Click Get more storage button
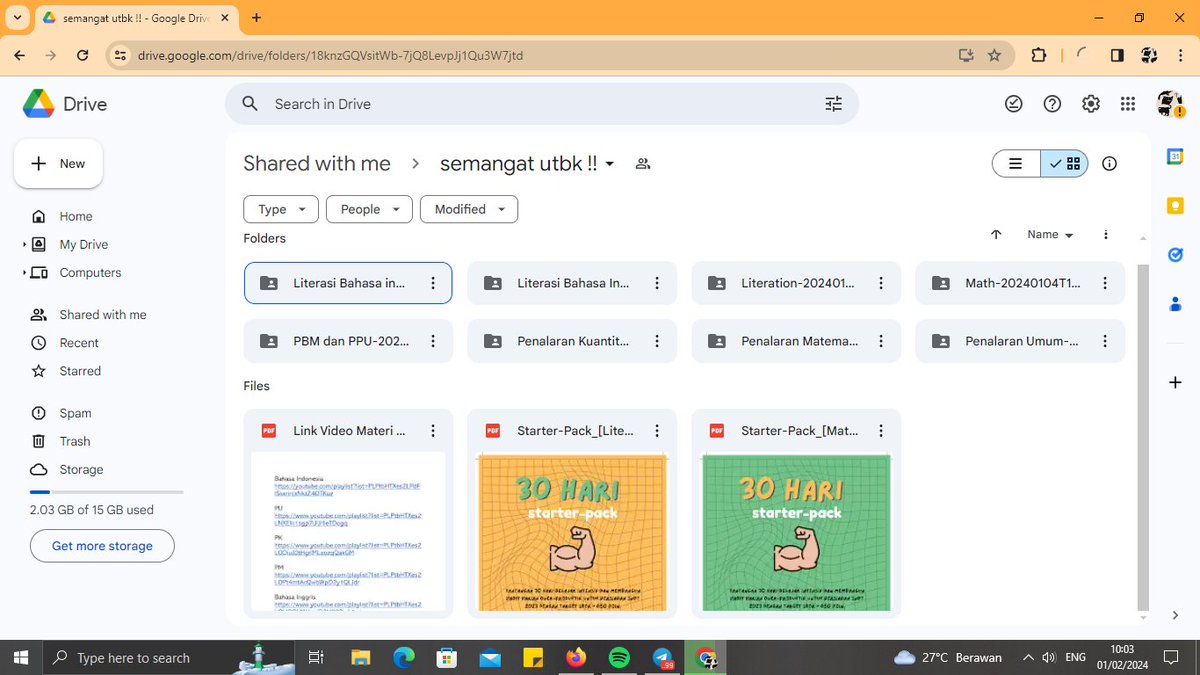This screenshot has width=1200, height=675. coord(102,546)
